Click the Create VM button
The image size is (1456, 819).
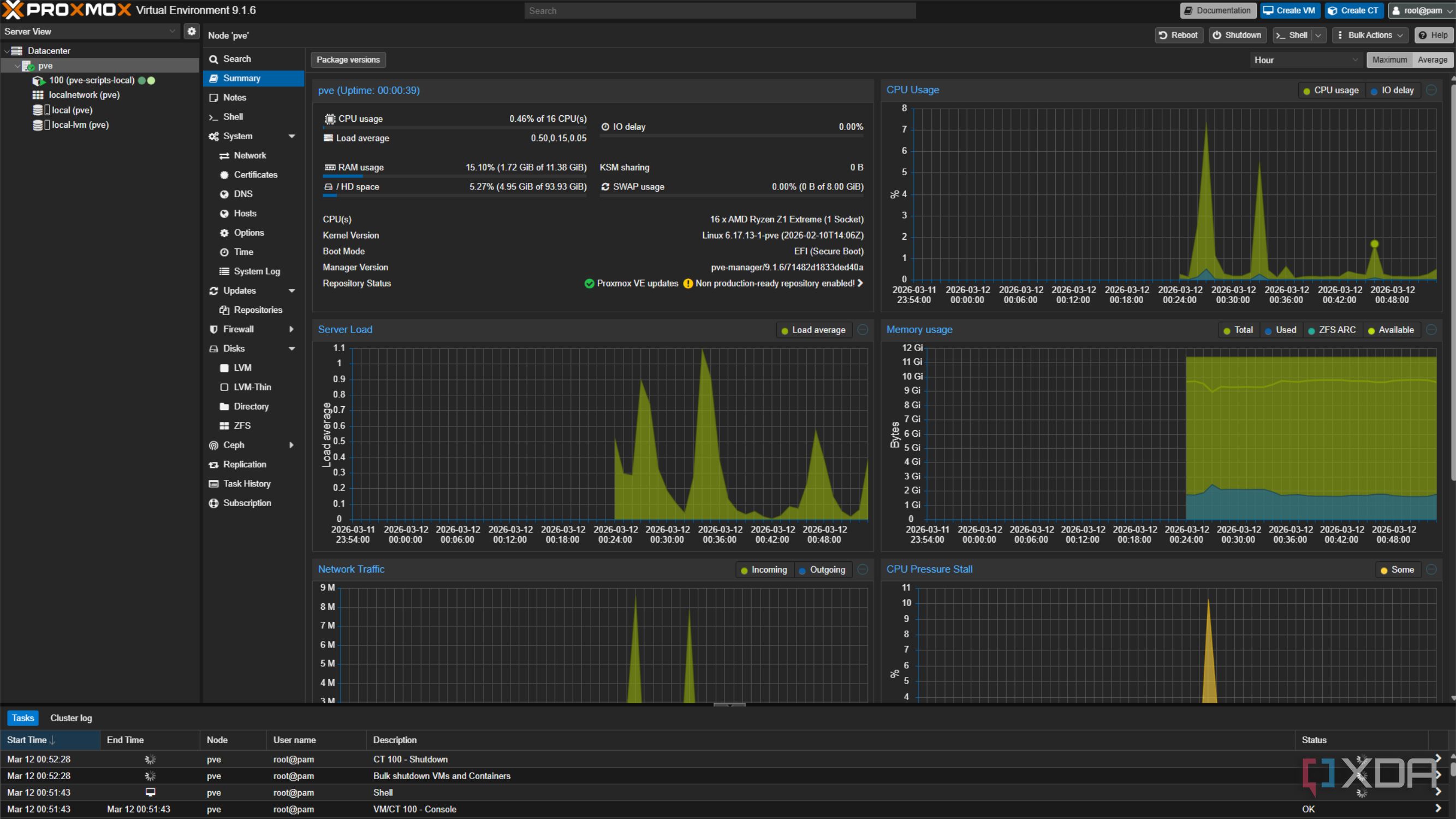click(1289, 11)
